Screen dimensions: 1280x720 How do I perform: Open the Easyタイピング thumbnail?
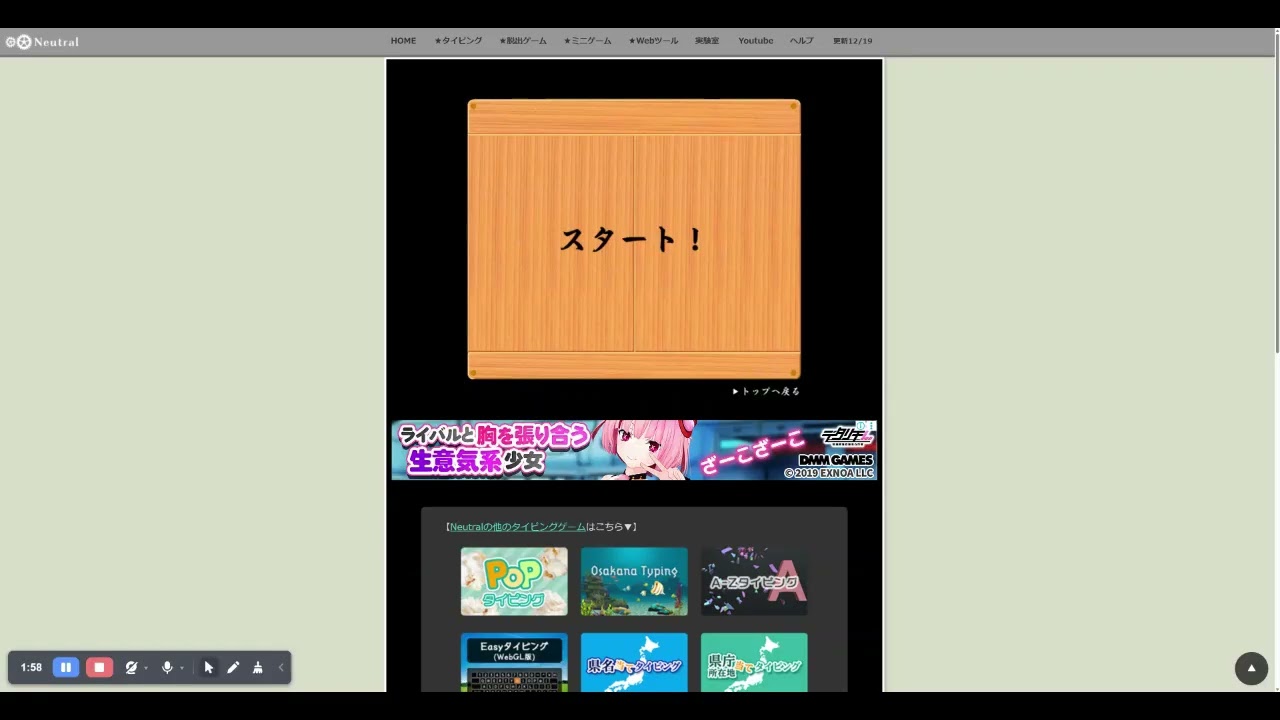[514, 662]
